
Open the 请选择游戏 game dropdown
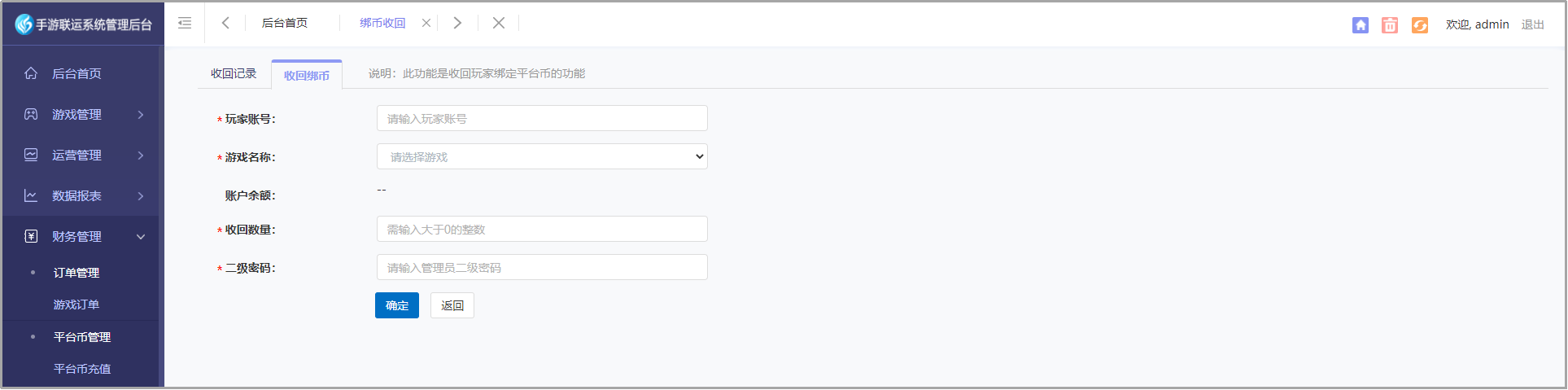(542, 156)
